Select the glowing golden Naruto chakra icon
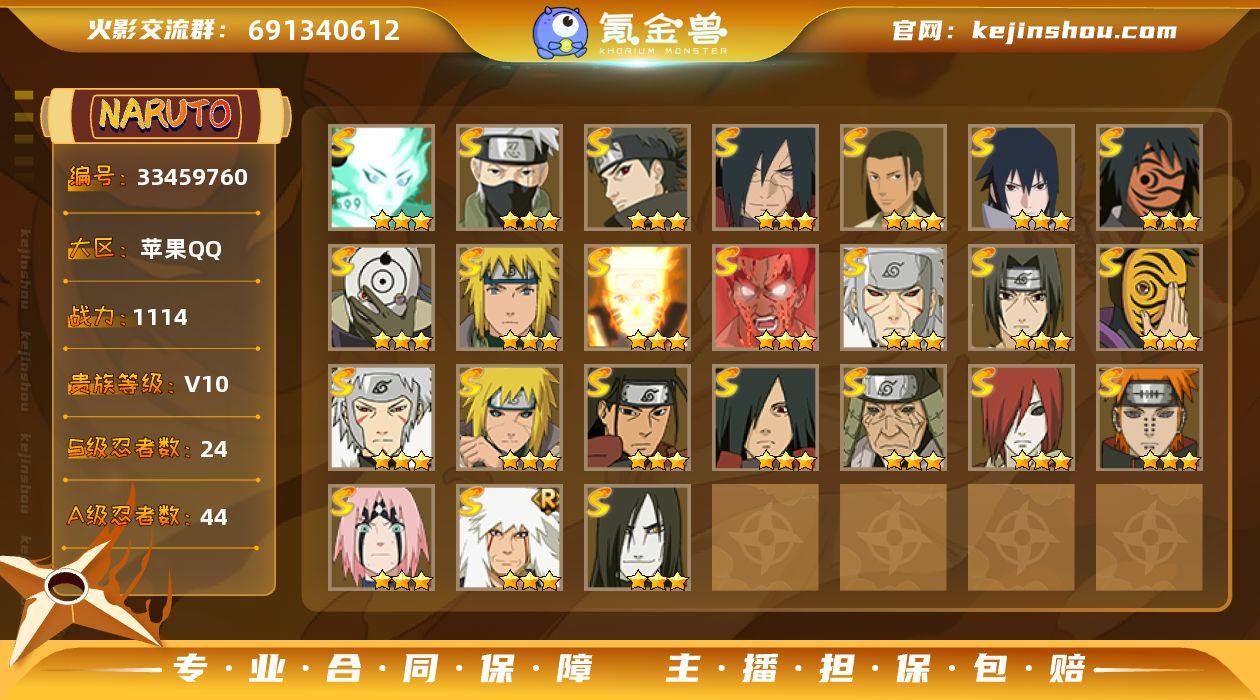Image resolution: width=1260 pixels, height=700 pixels. pyautogui.click(x=638, y=298)
